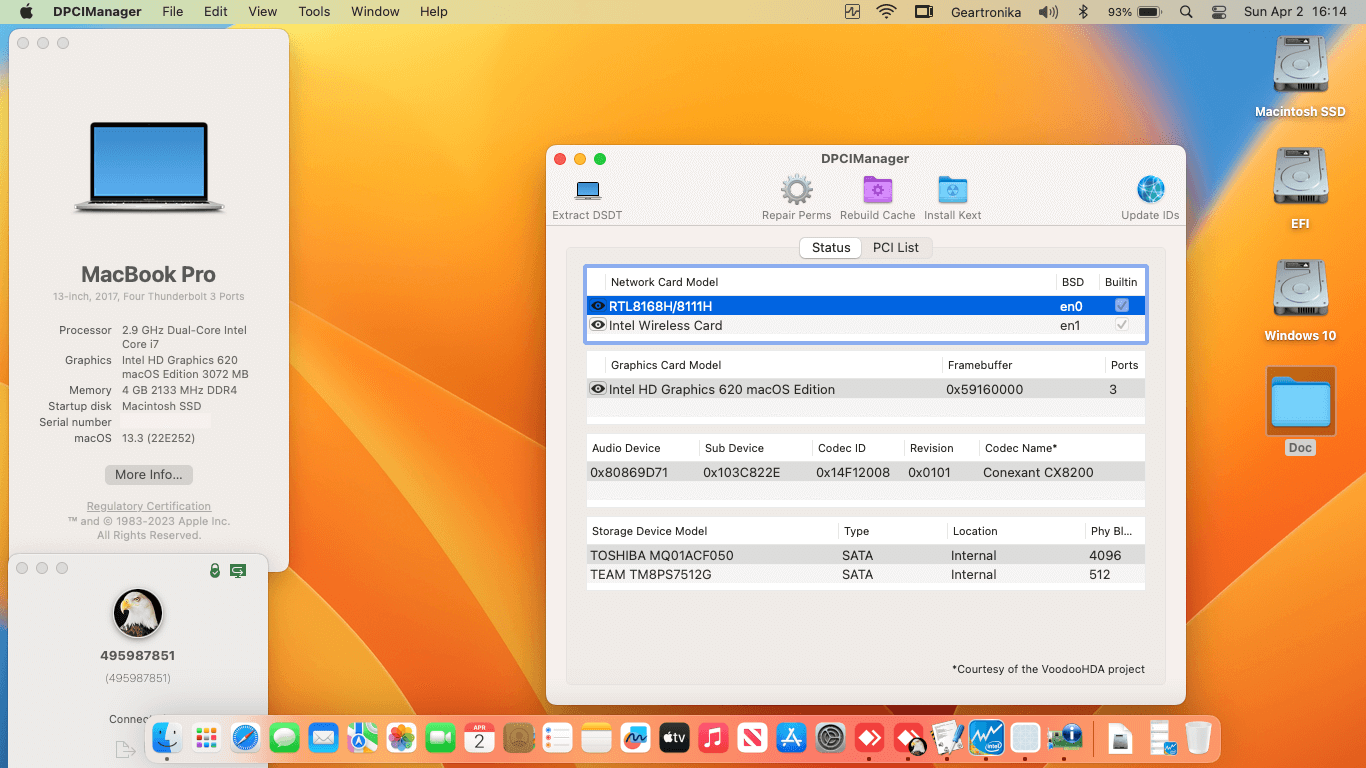
Task: Click the green monitor icon in AnyDesk window
Action: click(238, 570)
